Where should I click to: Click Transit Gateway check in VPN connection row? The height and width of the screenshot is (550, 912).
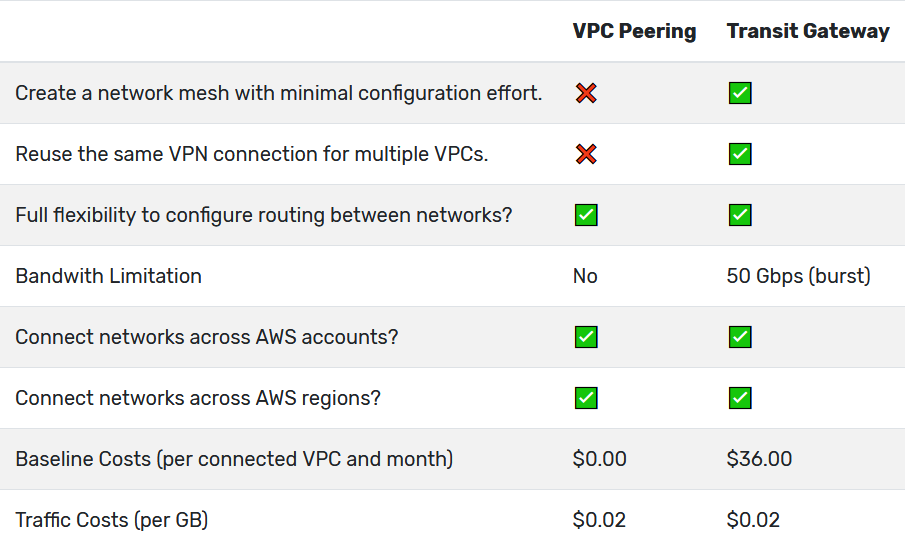(x=740, y=154)
